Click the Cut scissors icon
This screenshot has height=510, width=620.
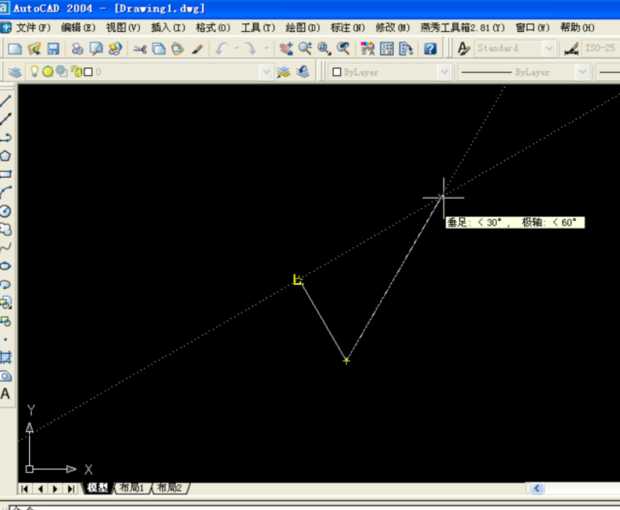(140, 49)
